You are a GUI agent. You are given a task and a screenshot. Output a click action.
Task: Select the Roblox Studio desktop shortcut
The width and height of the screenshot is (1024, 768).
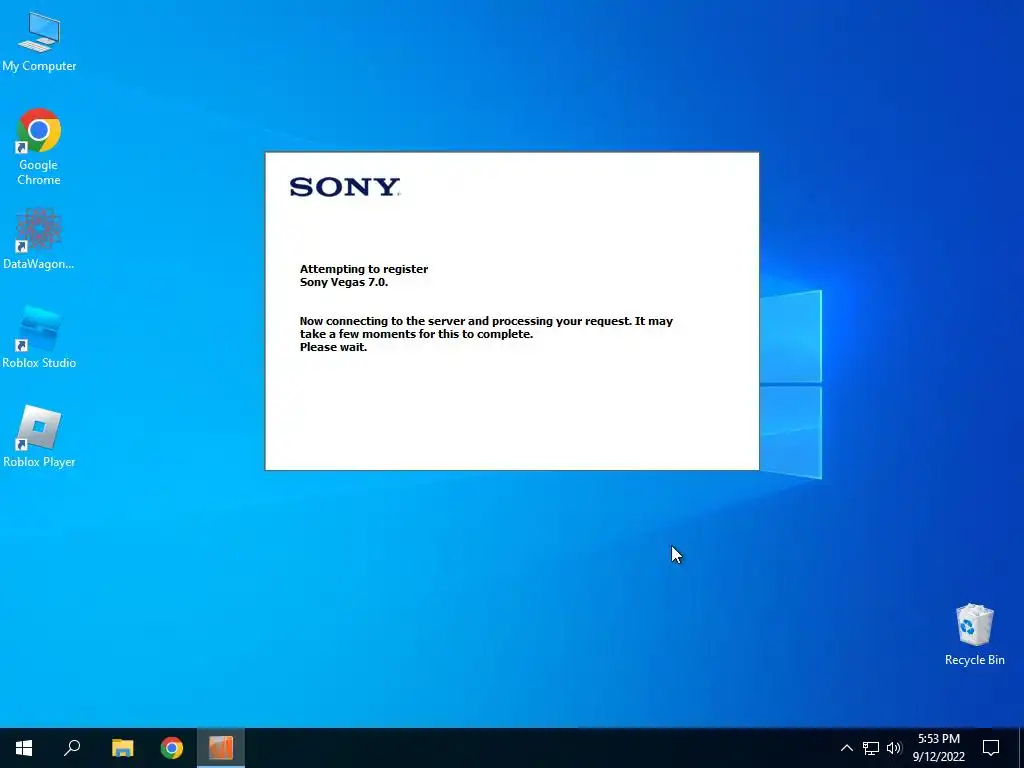click(39, 337)
